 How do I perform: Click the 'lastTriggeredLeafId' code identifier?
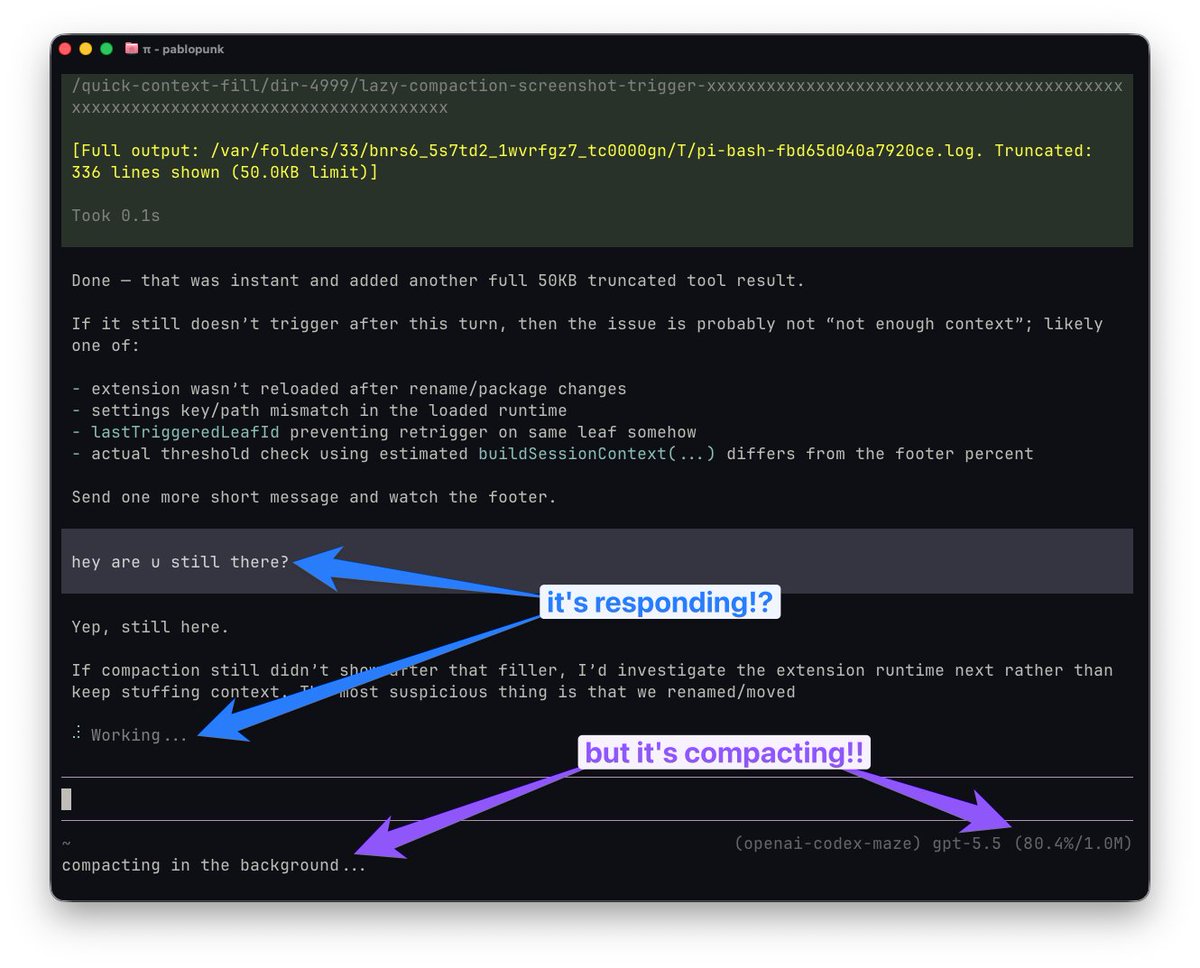click(x=185, y=432)
